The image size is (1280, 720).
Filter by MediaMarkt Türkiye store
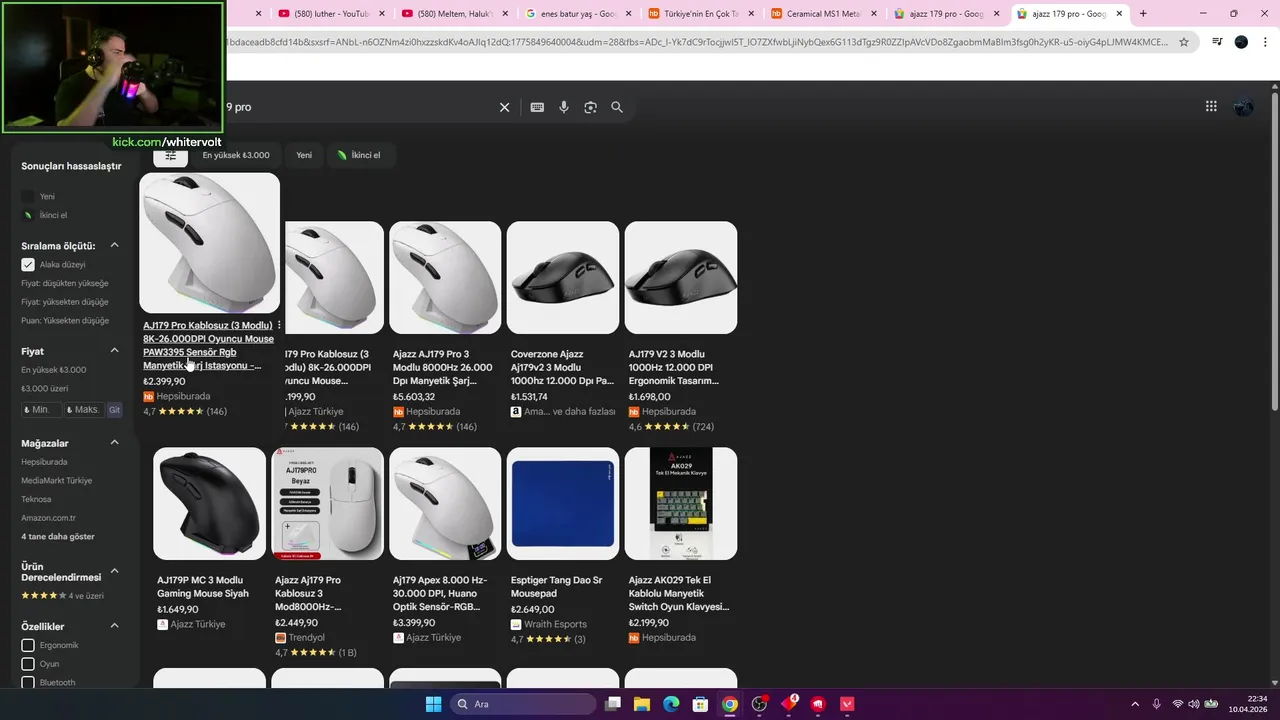pyautogui.click(x=56, y=481)
